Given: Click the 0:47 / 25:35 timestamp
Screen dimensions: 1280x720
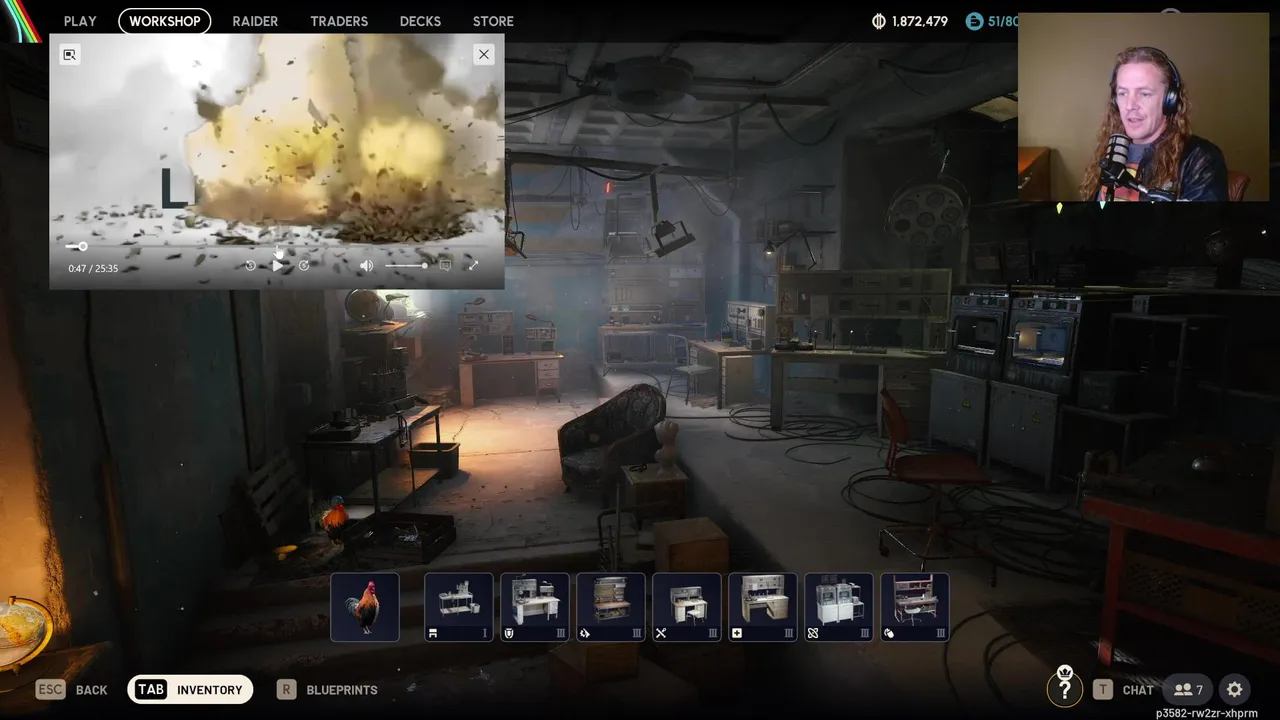Looking at the screenshot, I should pos(93,269).
